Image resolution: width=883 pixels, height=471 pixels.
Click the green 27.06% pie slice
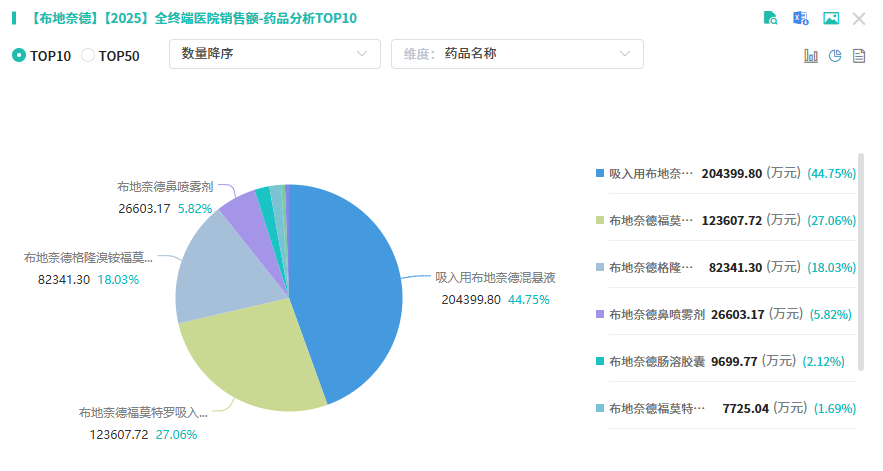pyautogui.click(x=250, y=360)
